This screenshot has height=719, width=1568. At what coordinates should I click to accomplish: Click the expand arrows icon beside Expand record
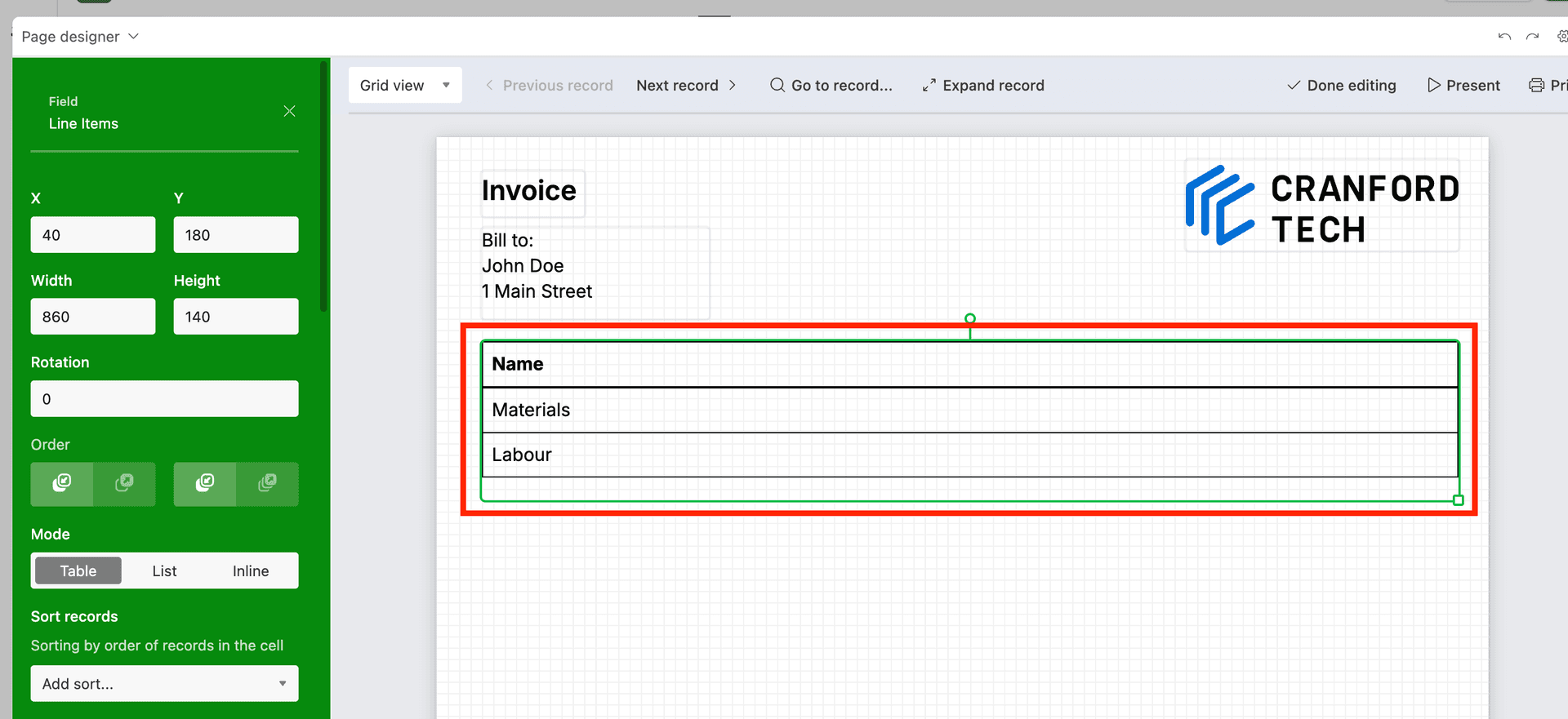click(x=929, y=85)
